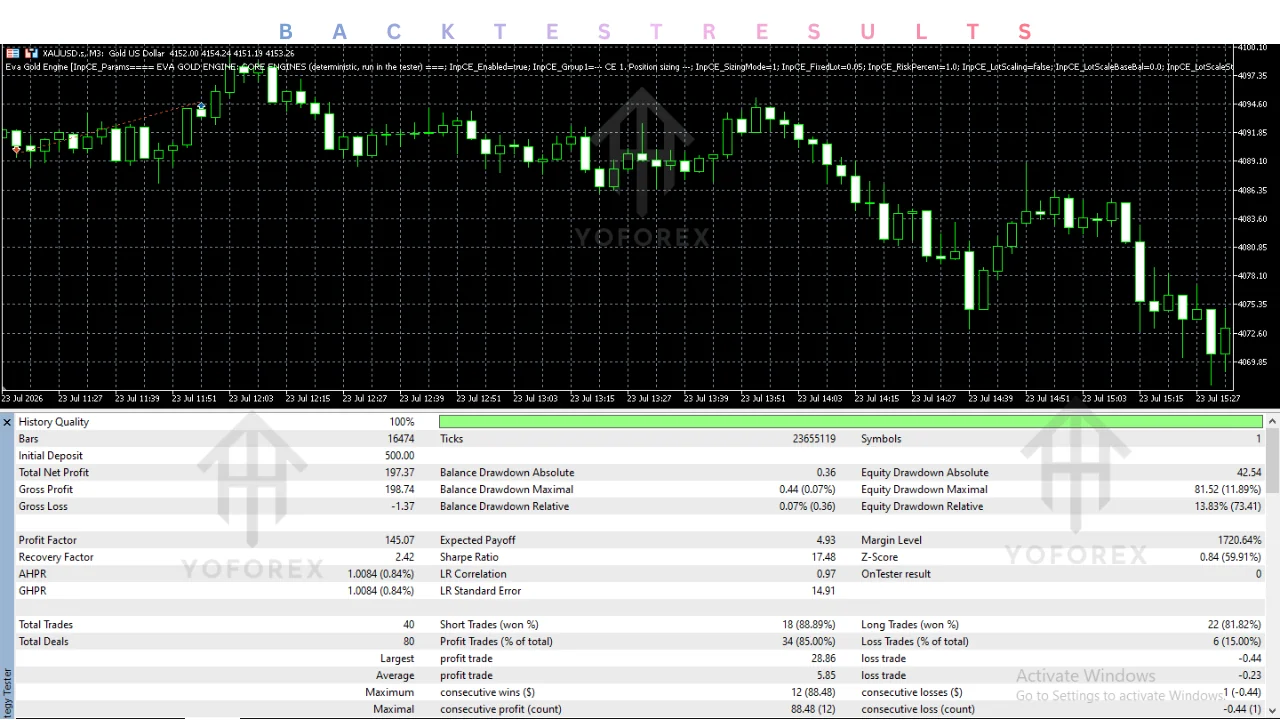1280x720 pixels.
Task: Select the Total Trades value 40
Action: pyautogui.click(x=408, y=625)
